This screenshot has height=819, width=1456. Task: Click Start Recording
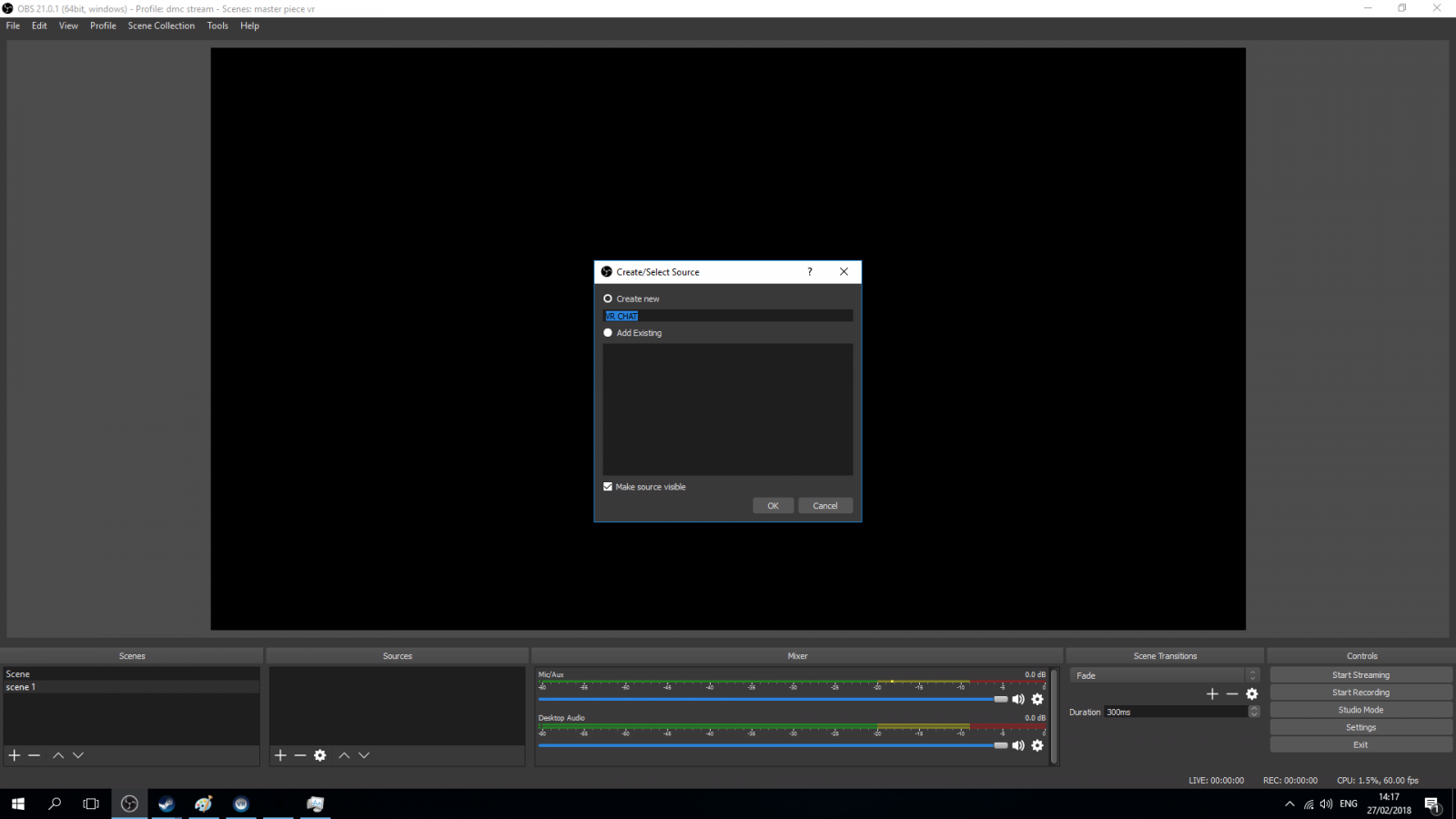[1360, 693]
